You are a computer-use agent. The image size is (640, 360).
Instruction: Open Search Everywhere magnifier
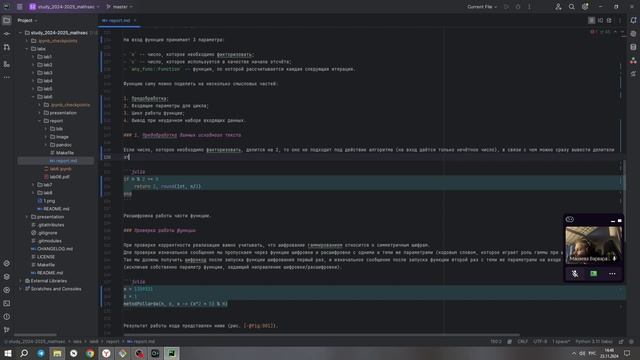click(571, 7)
